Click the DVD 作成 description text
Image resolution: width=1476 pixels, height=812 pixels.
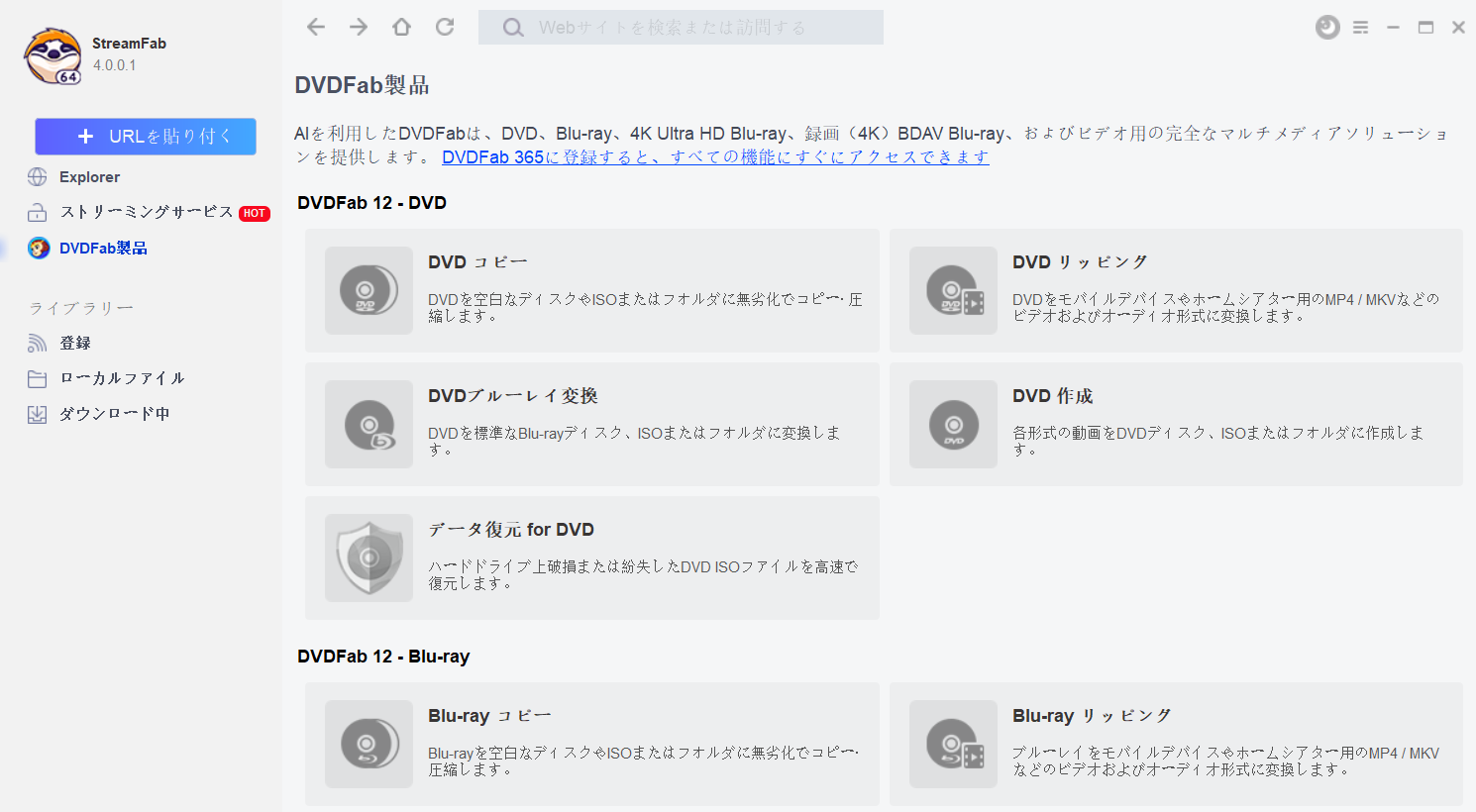point(1217,441)
